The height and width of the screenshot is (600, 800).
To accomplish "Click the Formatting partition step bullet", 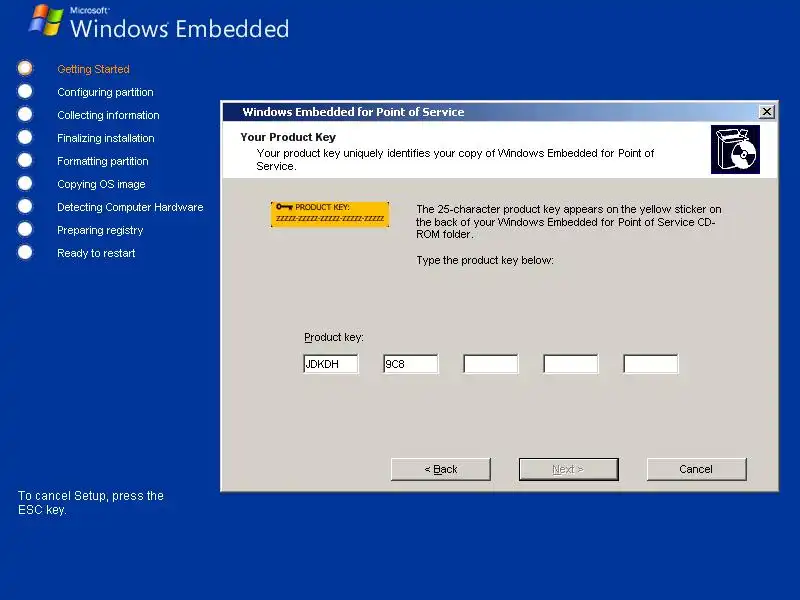I will coord(25,160).
